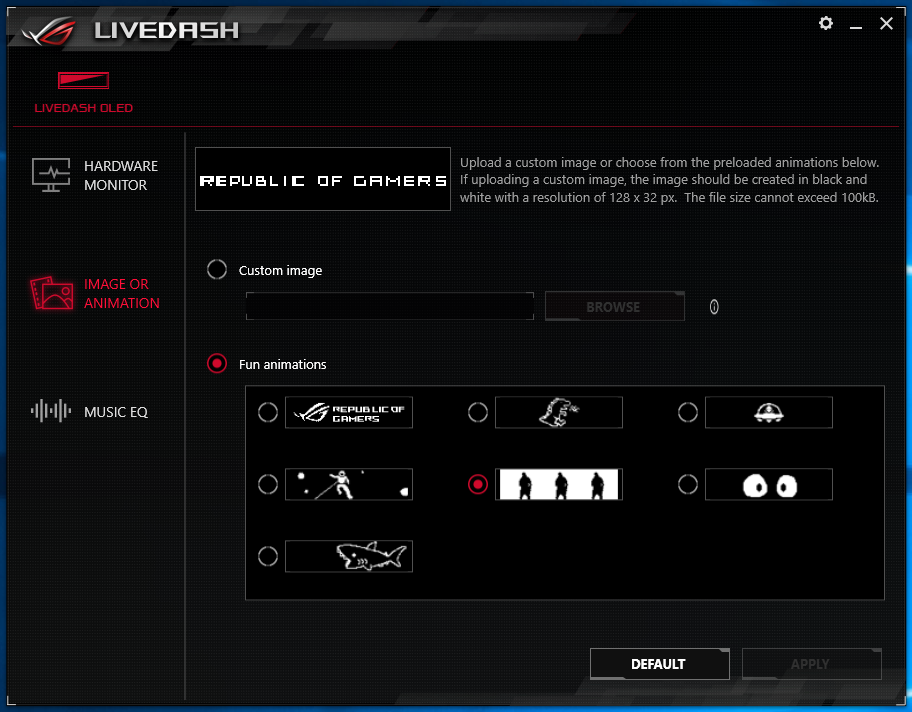
Task: Choose the Republic of Gamers logo animation radio
Action: coord(268,412)
